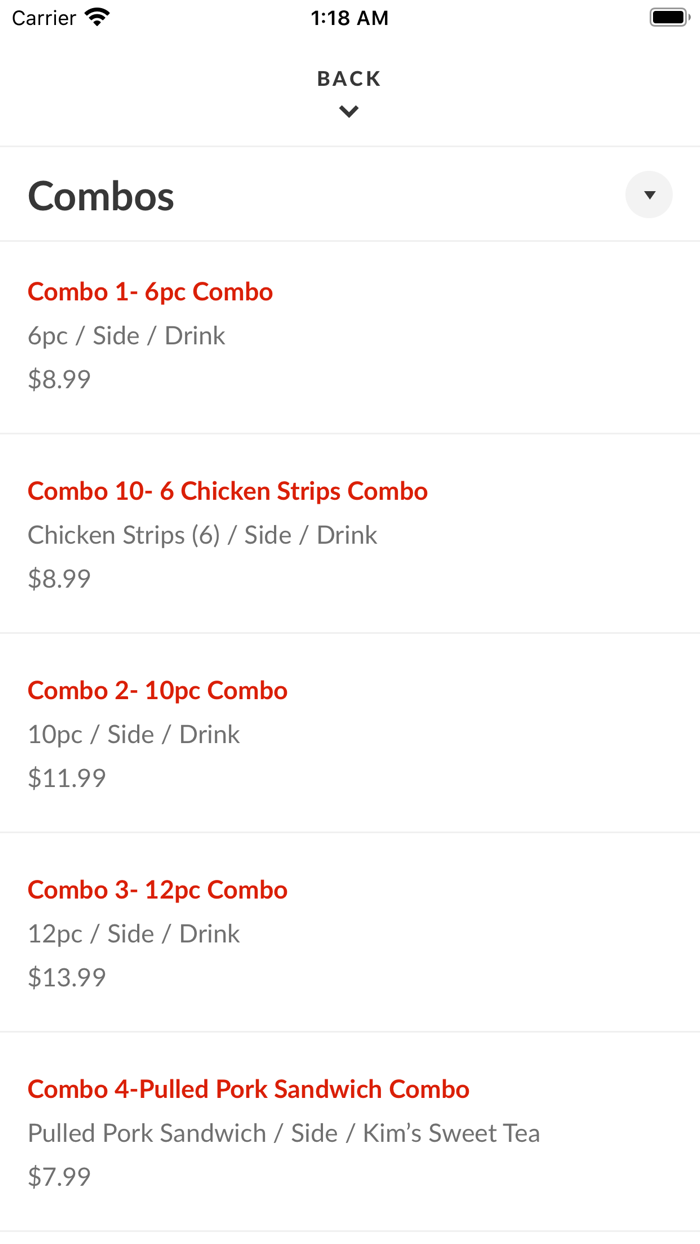
Task: Select Combo 1- 6pc Combo title
Action: pos(150,292)
